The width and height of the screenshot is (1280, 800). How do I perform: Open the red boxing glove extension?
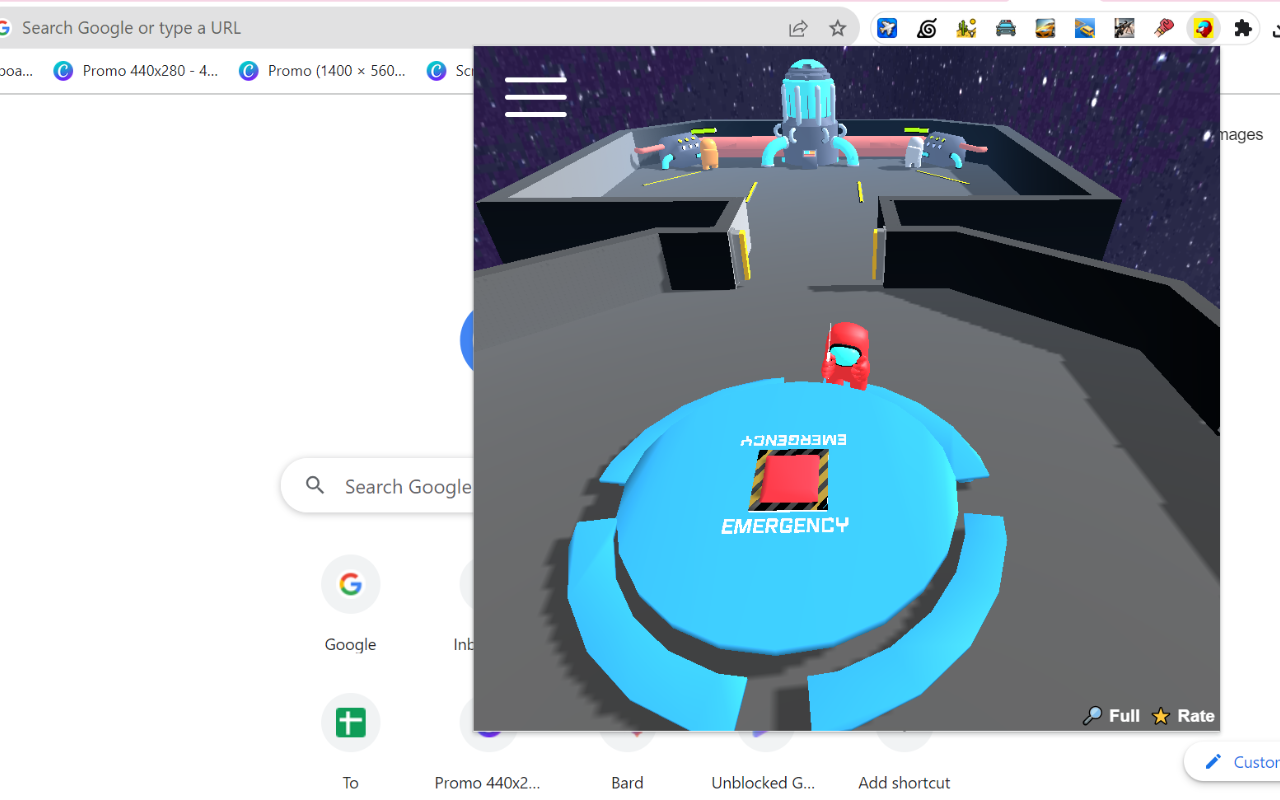(1163, 28)
